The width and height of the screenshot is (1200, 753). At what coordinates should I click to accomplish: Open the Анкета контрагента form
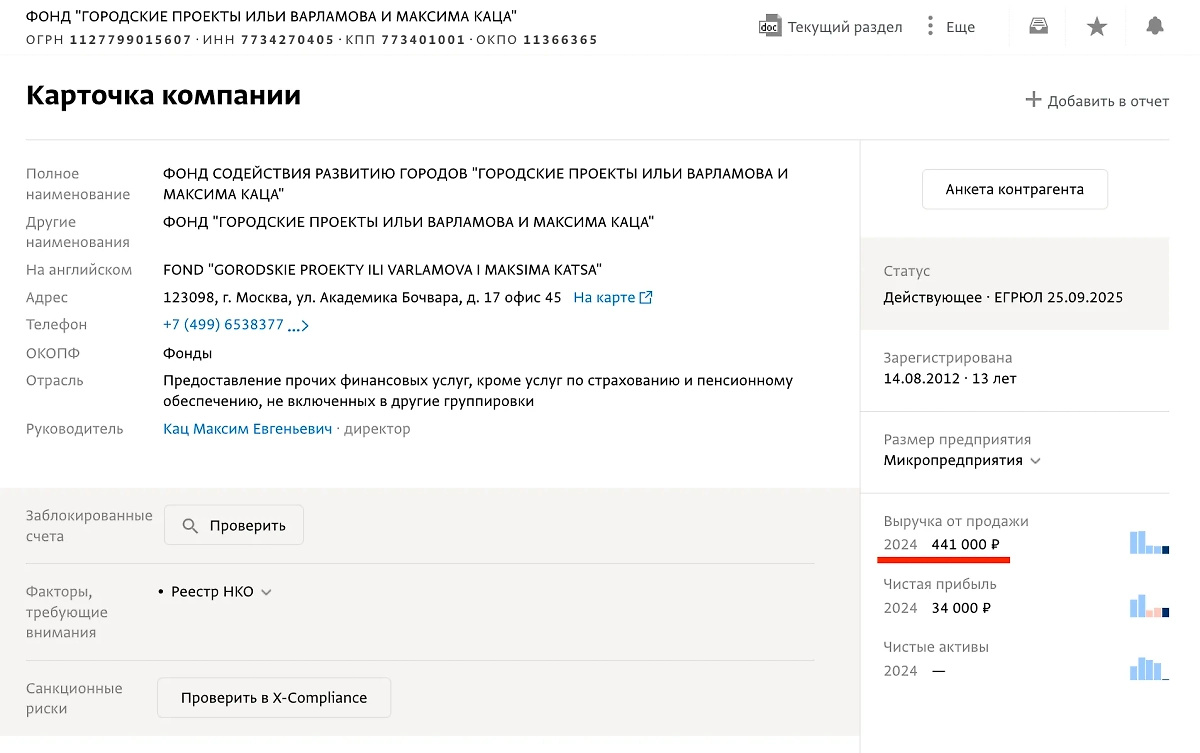tap(1014, 189)
